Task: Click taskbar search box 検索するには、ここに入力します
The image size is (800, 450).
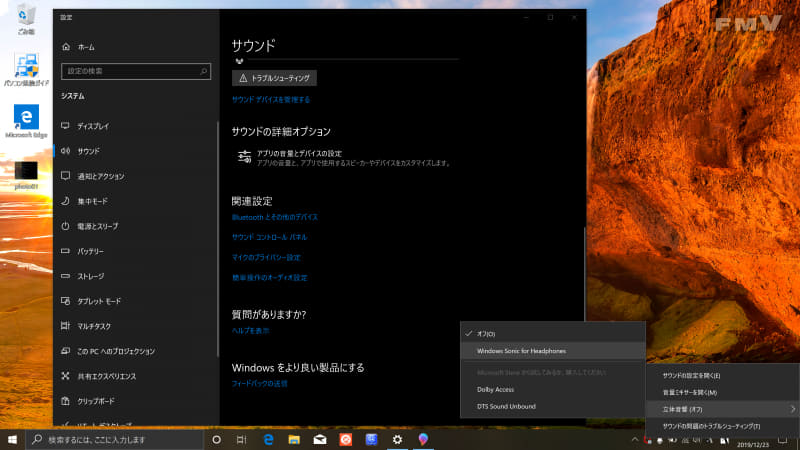Action: pyautogui.click(x=114, y=439)
